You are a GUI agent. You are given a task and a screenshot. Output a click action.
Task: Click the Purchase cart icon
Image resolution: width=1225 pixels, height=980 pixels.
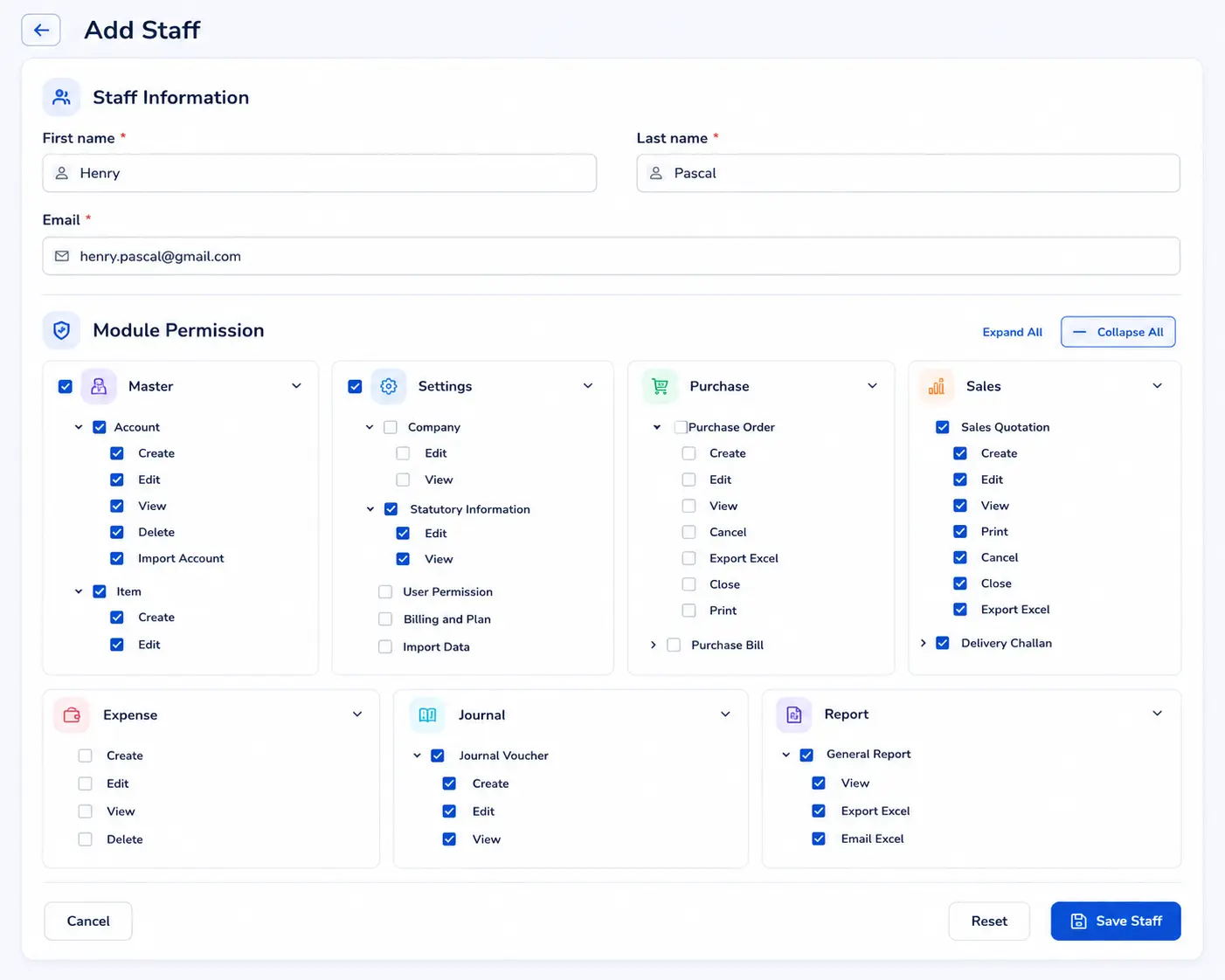pos(661,386)
